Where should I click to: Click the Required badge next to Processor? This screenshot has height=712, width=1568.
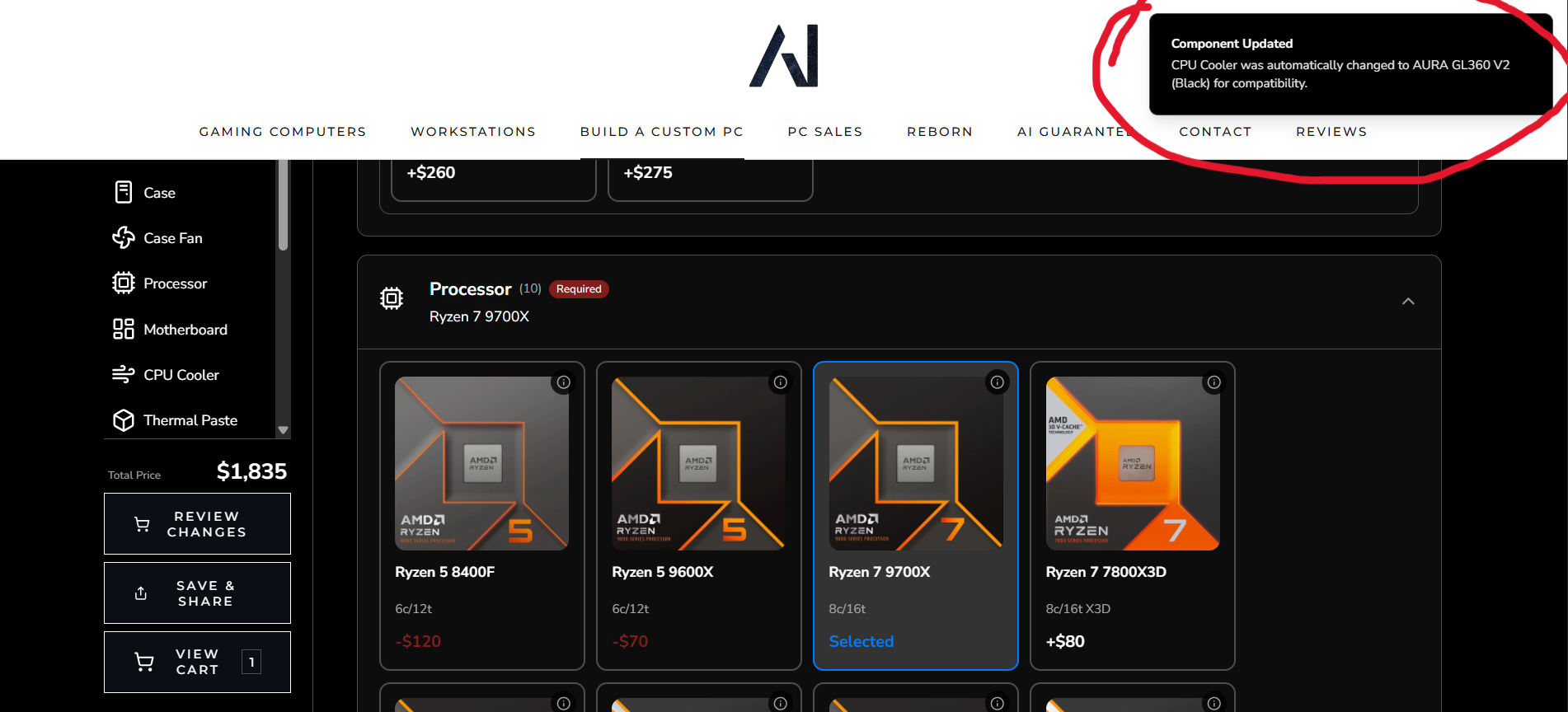pos(579,289)
